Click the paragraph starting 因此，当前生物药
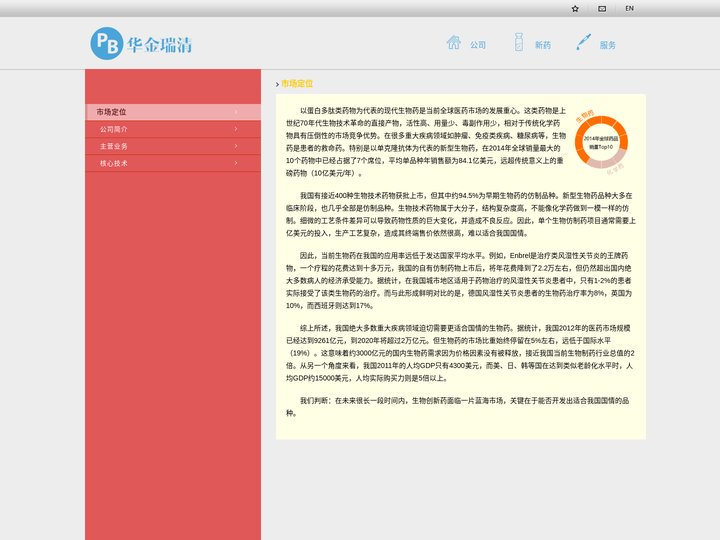This screenshot has height=540, width=720. tap(459, 281)
